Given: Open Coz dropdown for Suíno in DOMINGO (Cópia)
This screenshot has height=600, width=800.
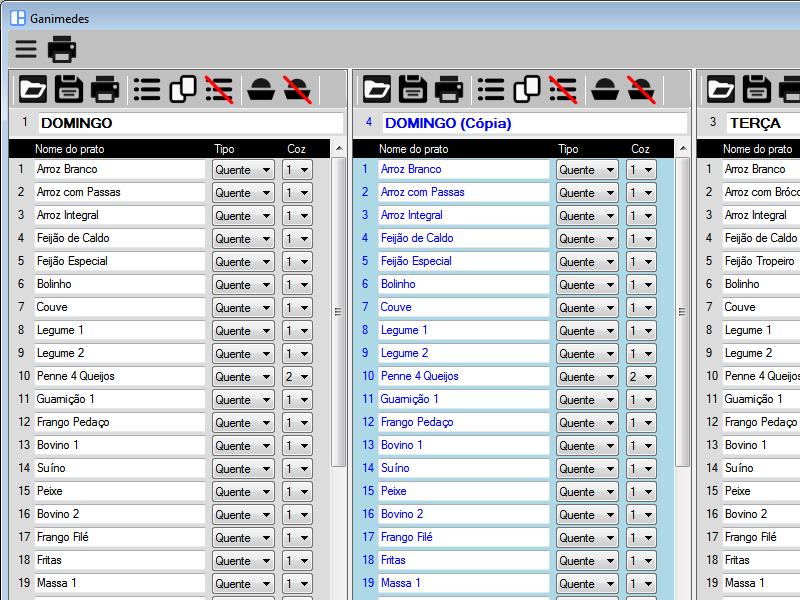Looking at the screenshot, I should click(x=641, y=469).
